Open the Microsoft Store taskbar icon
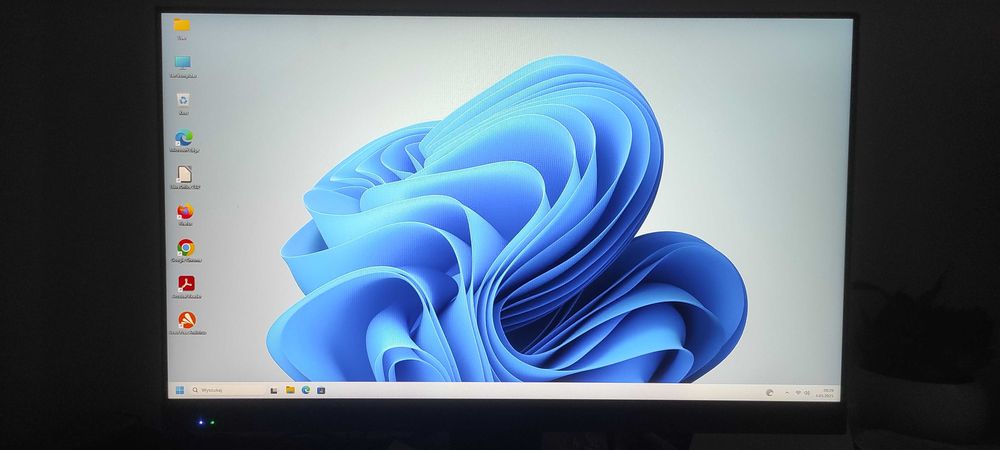The image size is (1000, 450). [x=321, y=390]
